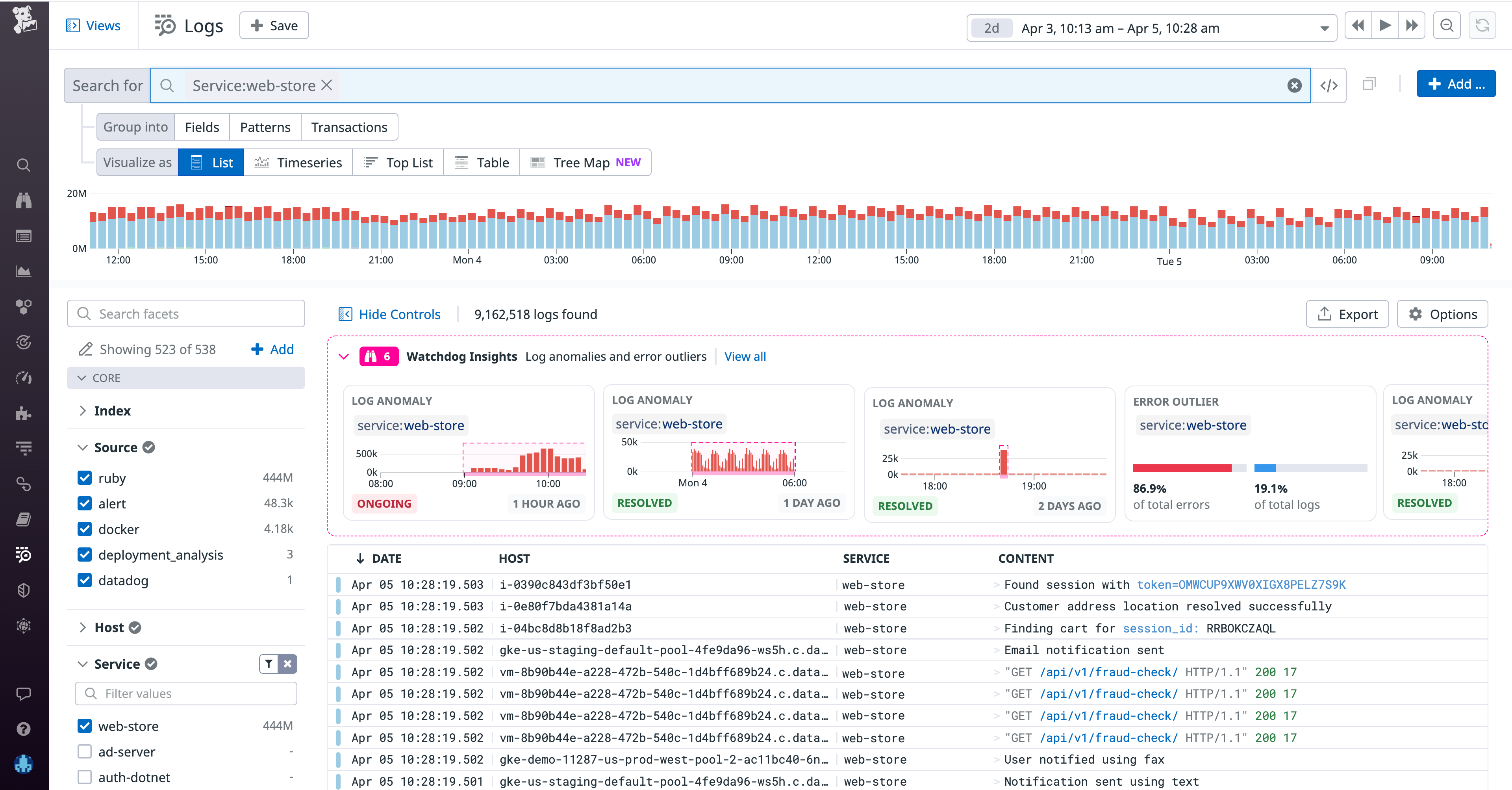Open the Security shield icon in sidebar

(x=24, y=590)
